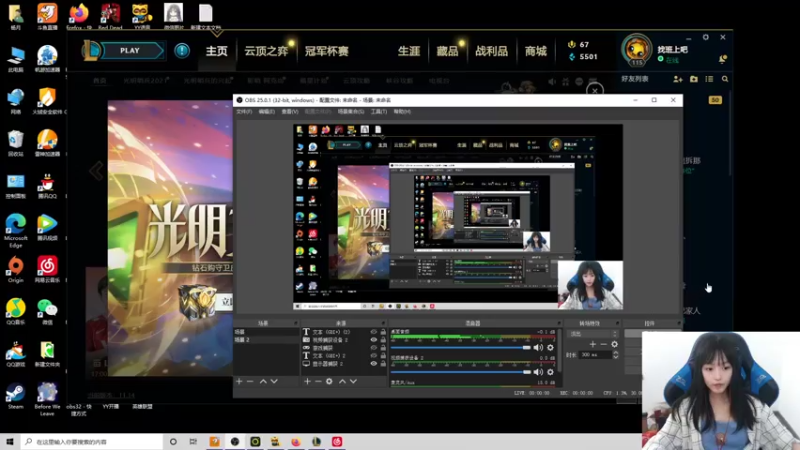
Task: Toggle the lock on 文本 (GDI+) (2) source
Action: [x=383, y=332]
